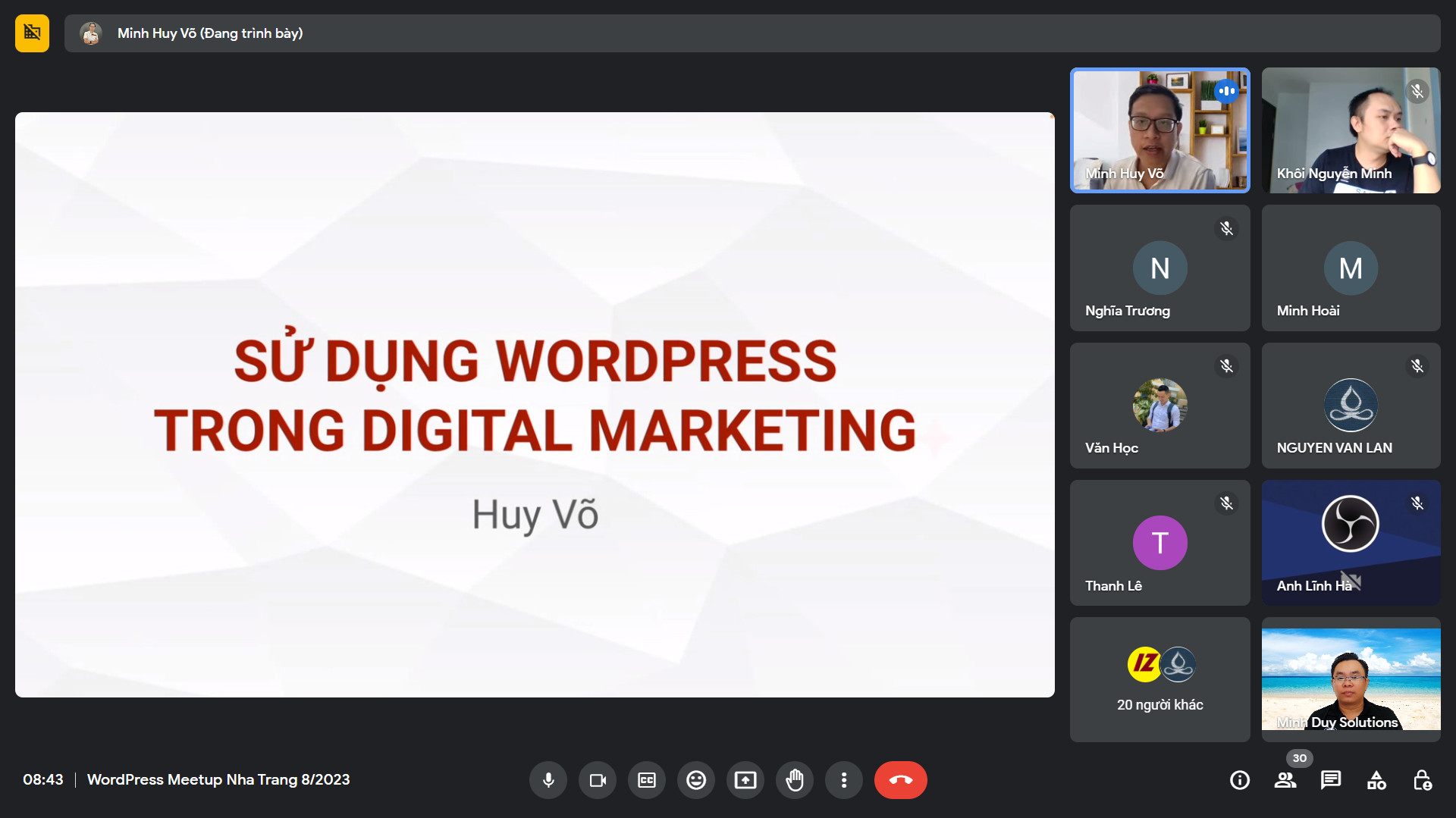Open the chat panel
Viewport: 1456px width, 818px height.
pos(1331,780)
